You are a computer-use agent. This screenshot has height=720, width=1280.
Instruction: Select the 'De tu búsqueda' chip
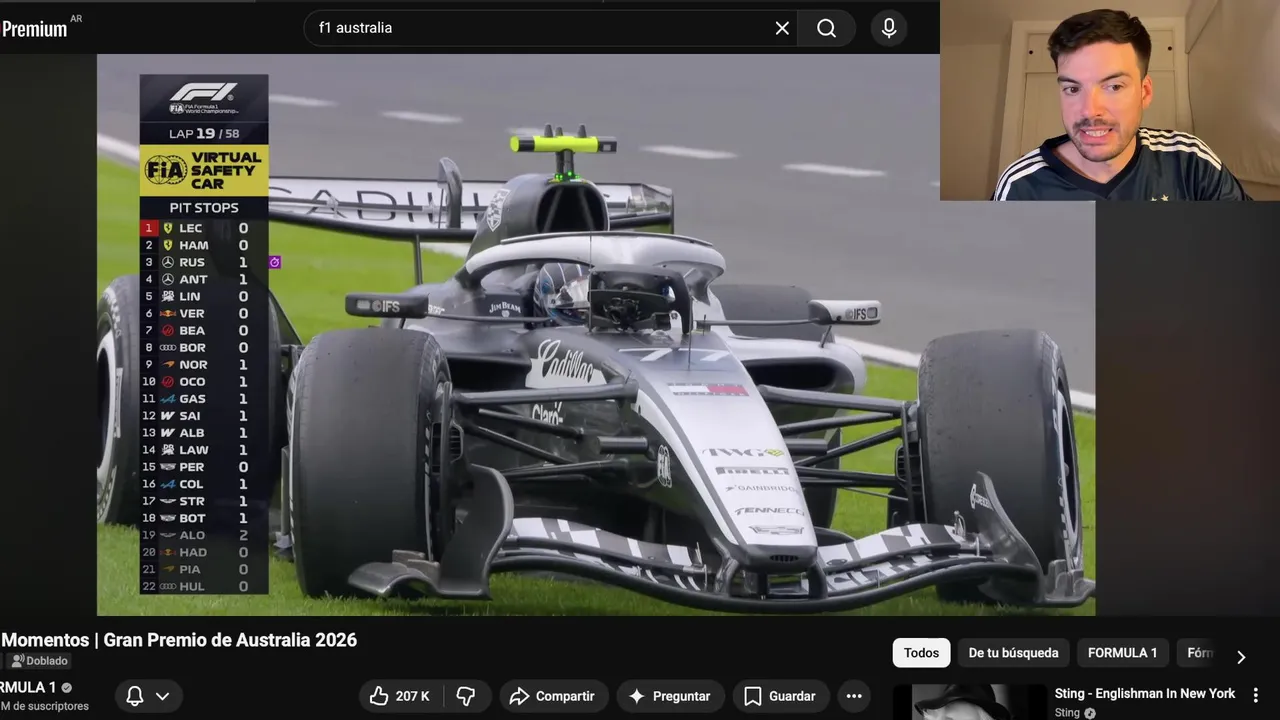click(1013, 653)
